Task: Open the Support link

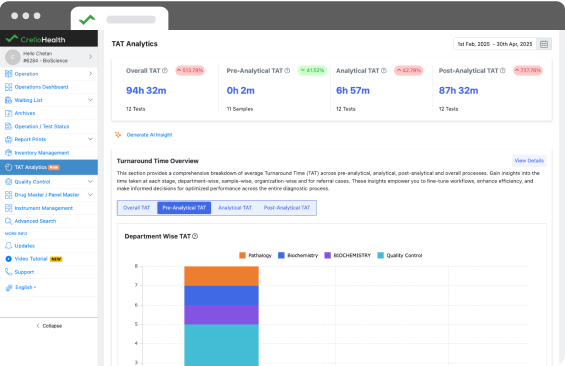Action: [24, 272]
